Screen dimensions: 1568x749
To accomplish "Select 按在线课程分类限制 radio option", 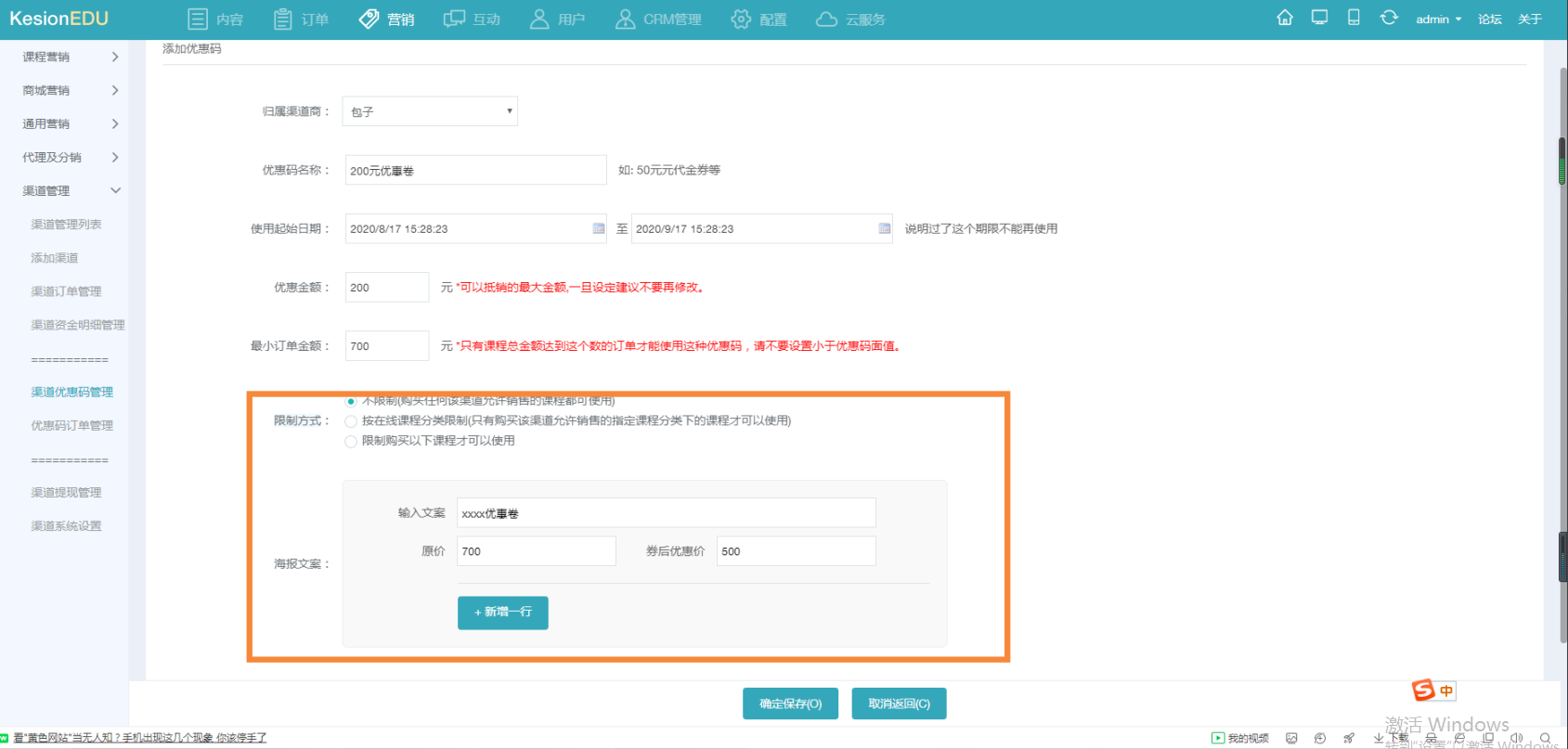I will [x=351, y=421].
